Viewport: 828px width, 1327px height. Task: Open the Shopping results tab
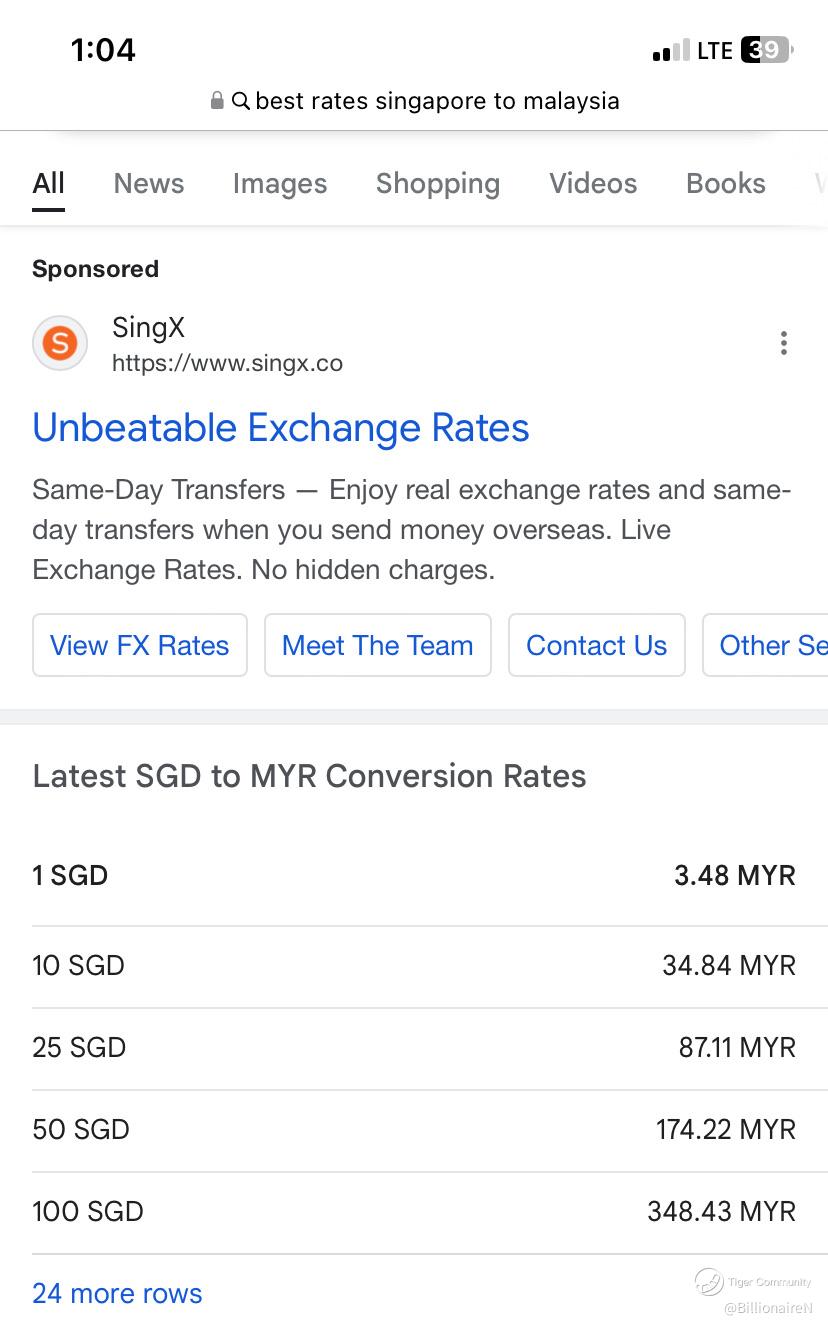click(x=438, y=184)
